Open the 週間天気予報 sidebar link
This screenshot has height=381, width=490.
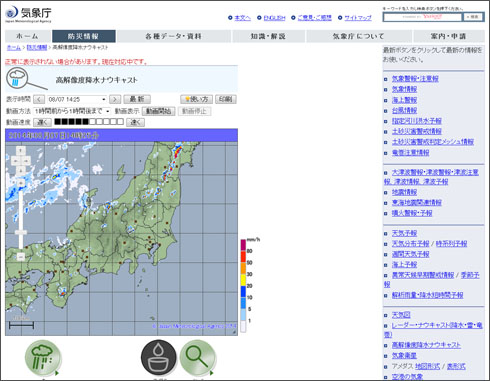pos(410,254)
